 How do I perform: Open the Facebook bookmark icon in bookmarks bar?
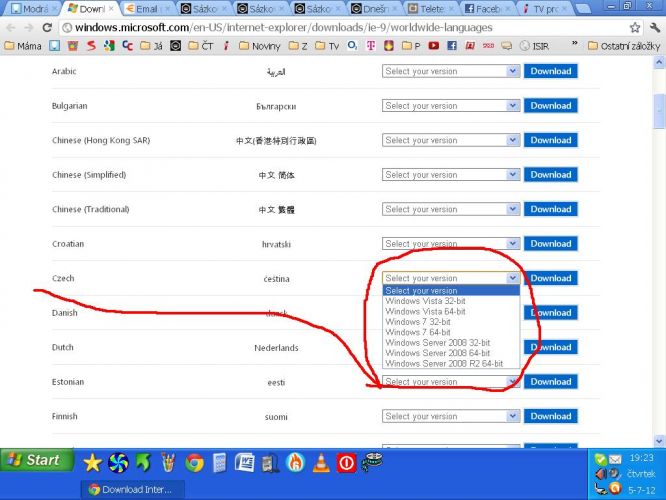(x=452, y=45)
